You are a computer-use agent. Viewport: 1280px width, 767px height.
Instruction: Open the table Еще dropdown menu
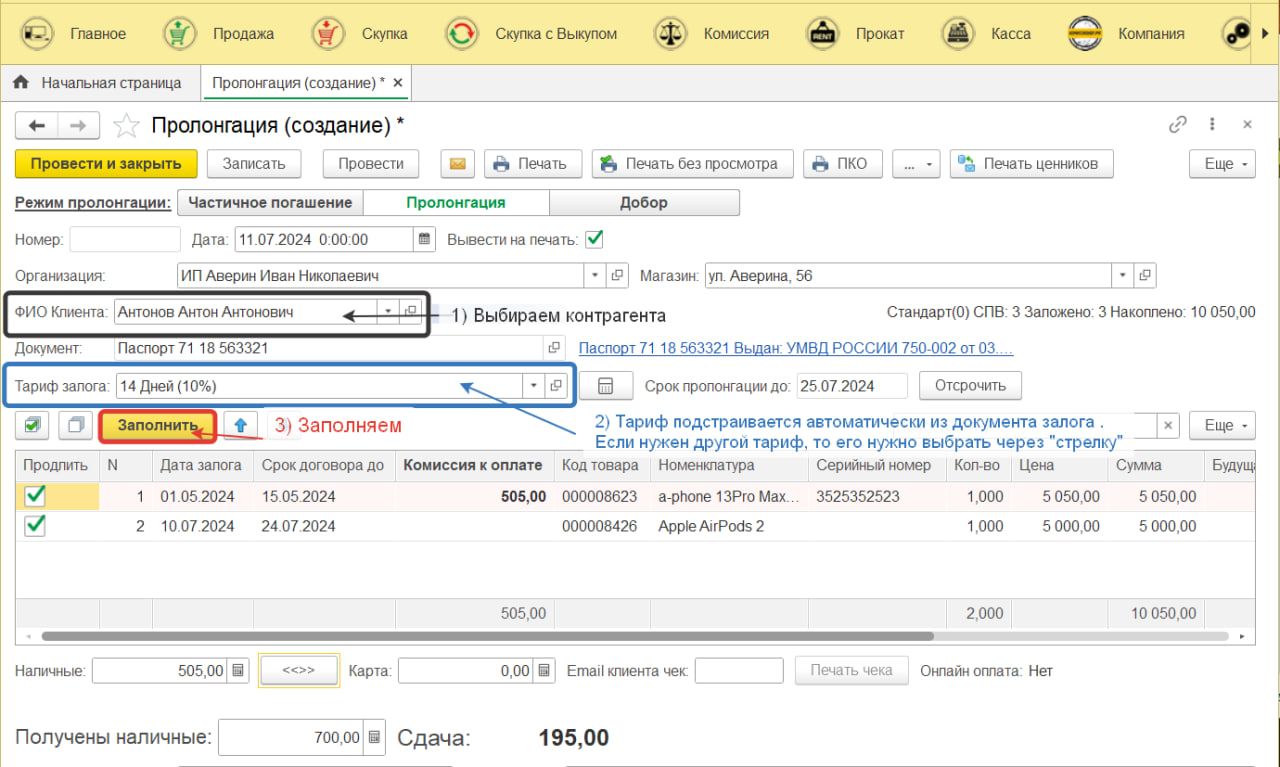[1223, 425]
